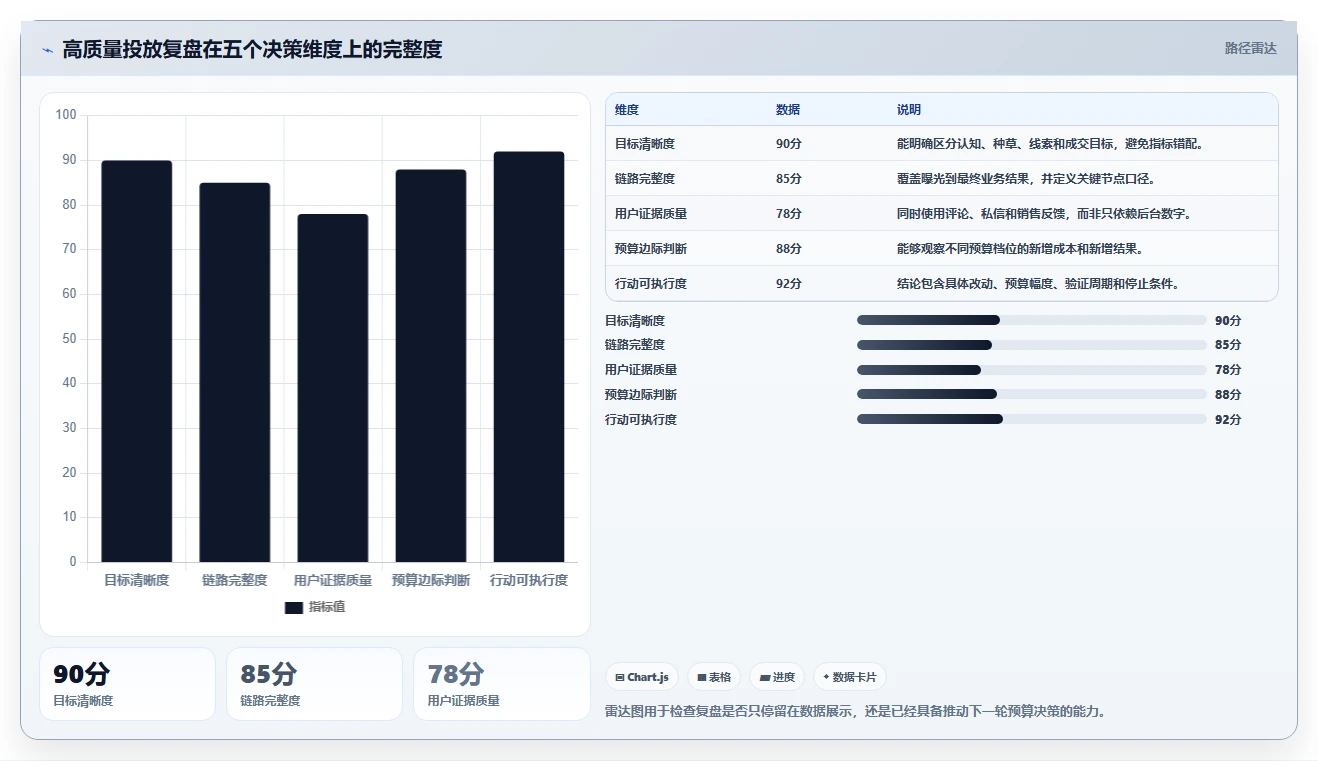Click the 85分 cell in the table
1318x761 pixels.
point(789,179)
